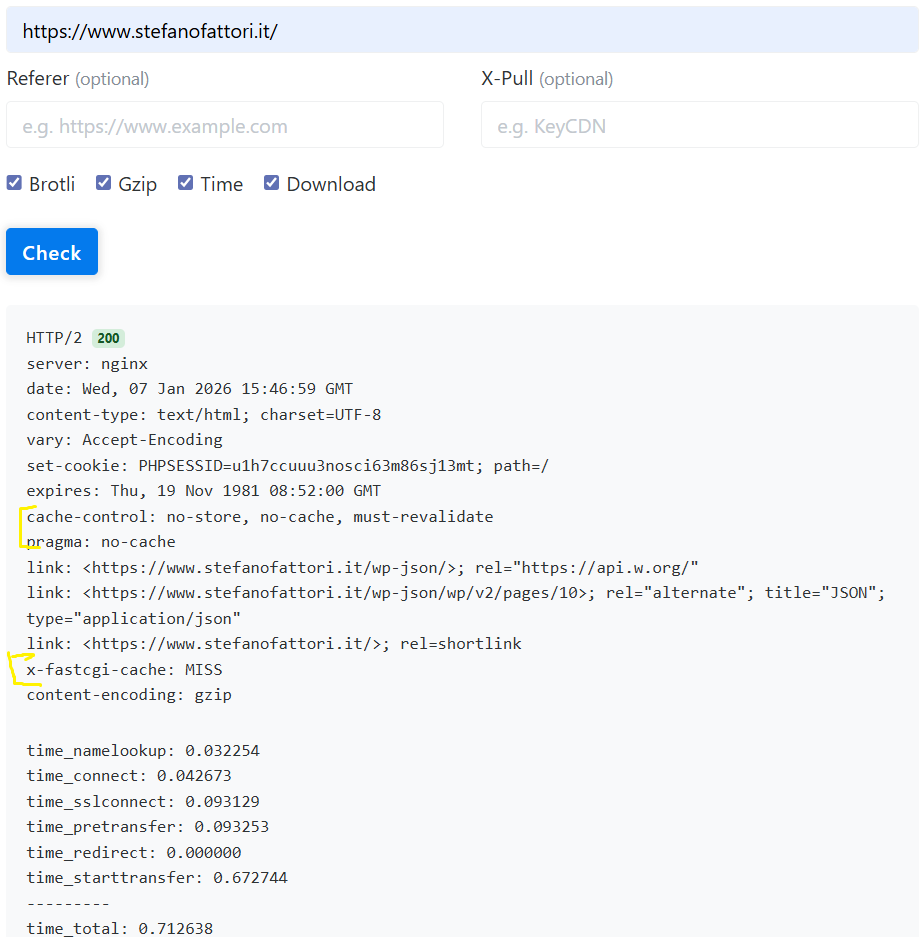Click the URL field containing stefanofattori.it
This screenshot has width=923, height=937.
pyautogui.click(x=460, y=31)
